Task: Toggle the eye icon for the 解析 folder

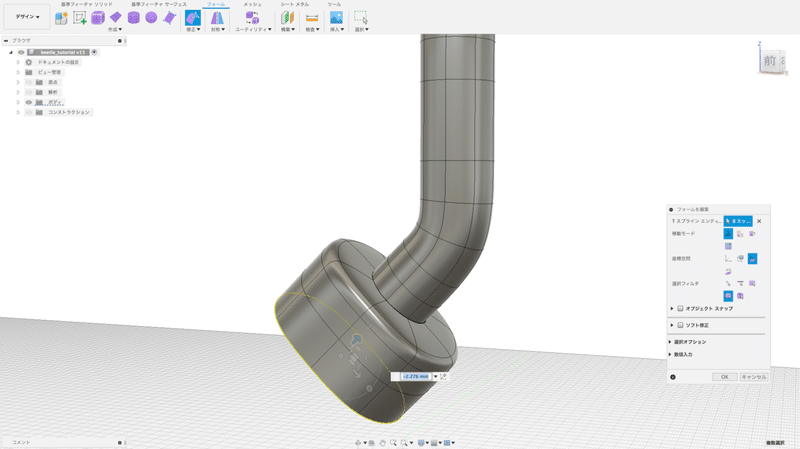Action: [29, 92]
